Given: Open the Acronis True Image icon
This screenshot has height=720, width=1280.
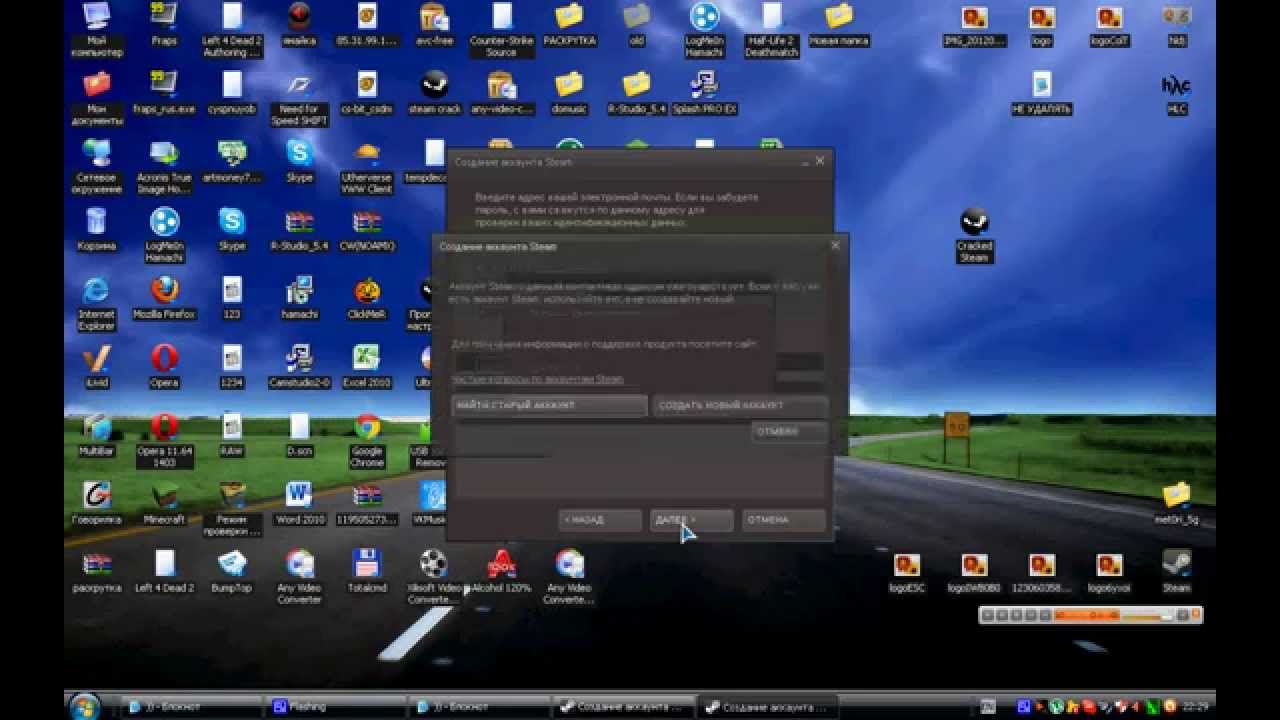Looking at the screenshot, I should (x=164, y=167).
